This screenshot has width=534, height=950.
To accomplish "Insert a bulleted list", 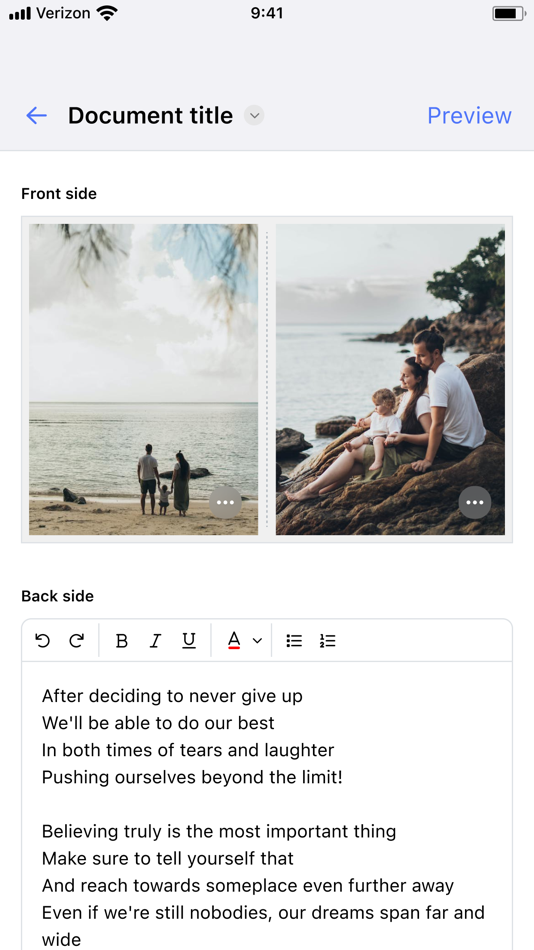I will [294, 640].
